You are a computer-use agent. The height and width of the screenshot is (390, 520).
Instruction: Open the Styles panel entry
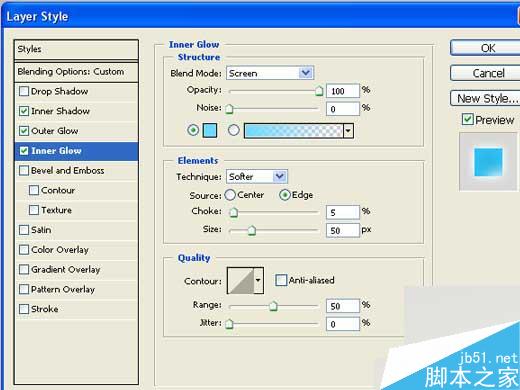pyautogui.click(x=76, y=49)
